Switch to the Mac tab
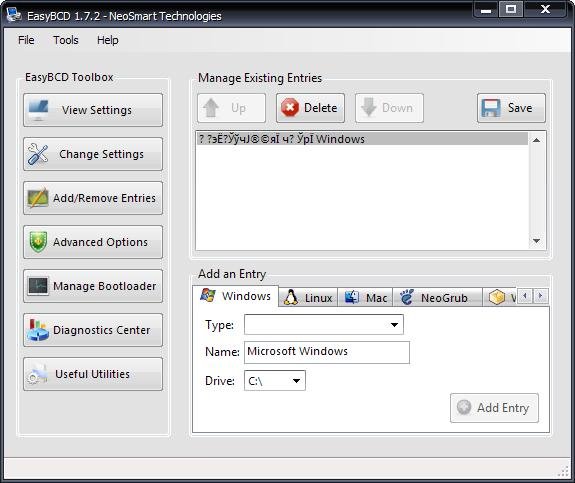 365,297
